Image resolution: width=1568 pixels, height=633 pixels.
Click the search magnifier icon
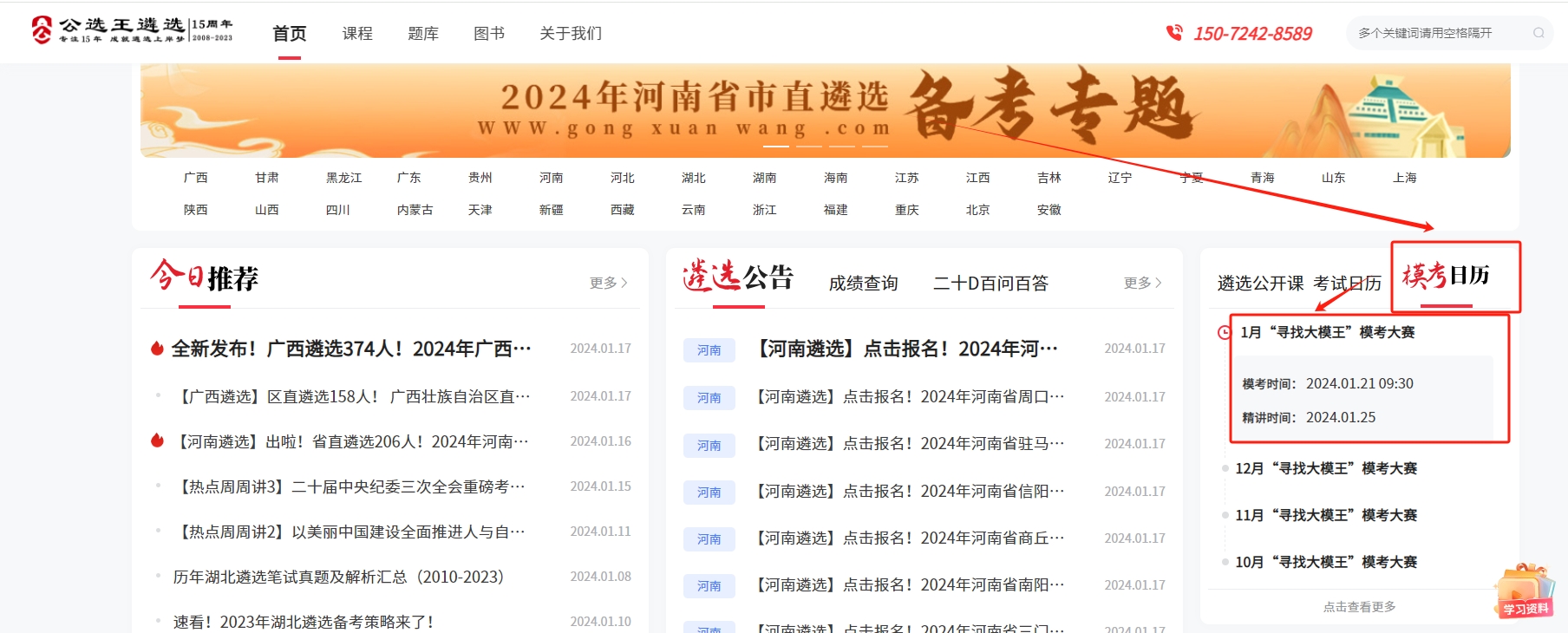pyautogui.click(x=1539, y=33)
